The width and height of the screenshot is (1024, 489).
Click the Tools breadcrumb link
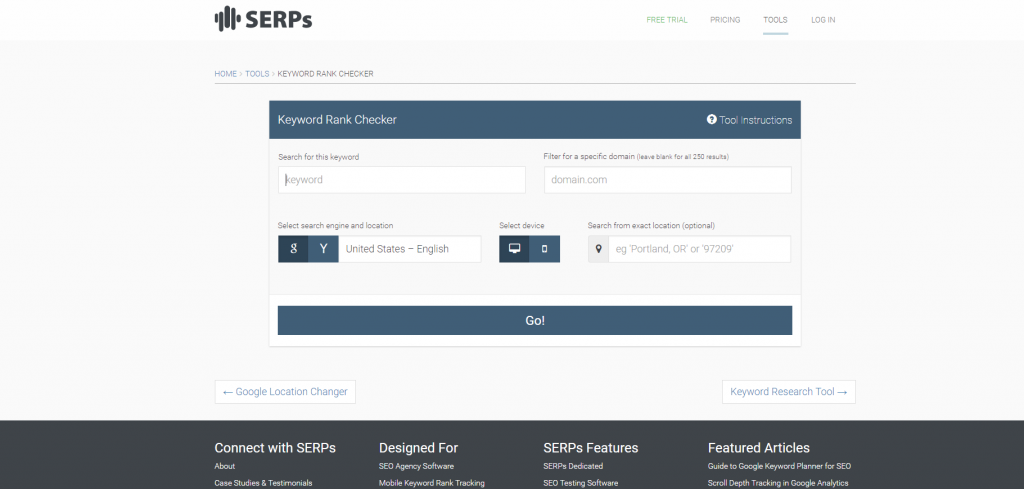(x=257, y=74)
